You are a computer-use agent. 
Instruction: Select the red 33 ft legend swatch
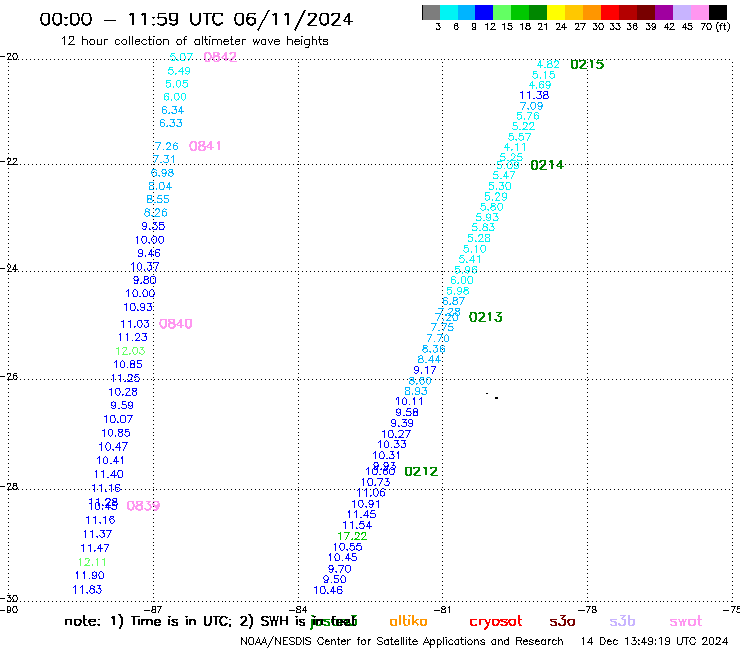click(x=610, y=12)
